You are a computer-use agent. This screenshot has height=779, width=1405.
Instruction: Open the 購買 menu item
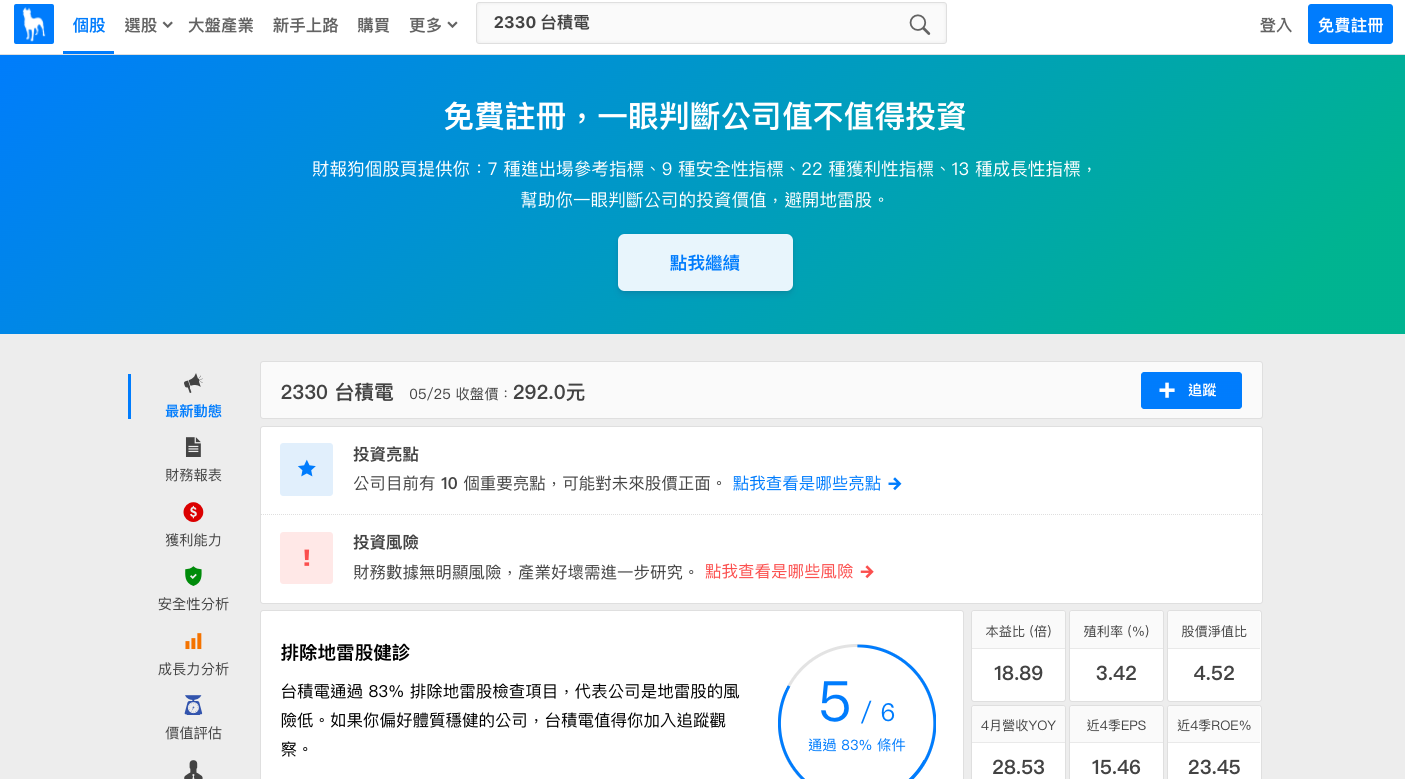click(x=374, y=25)
